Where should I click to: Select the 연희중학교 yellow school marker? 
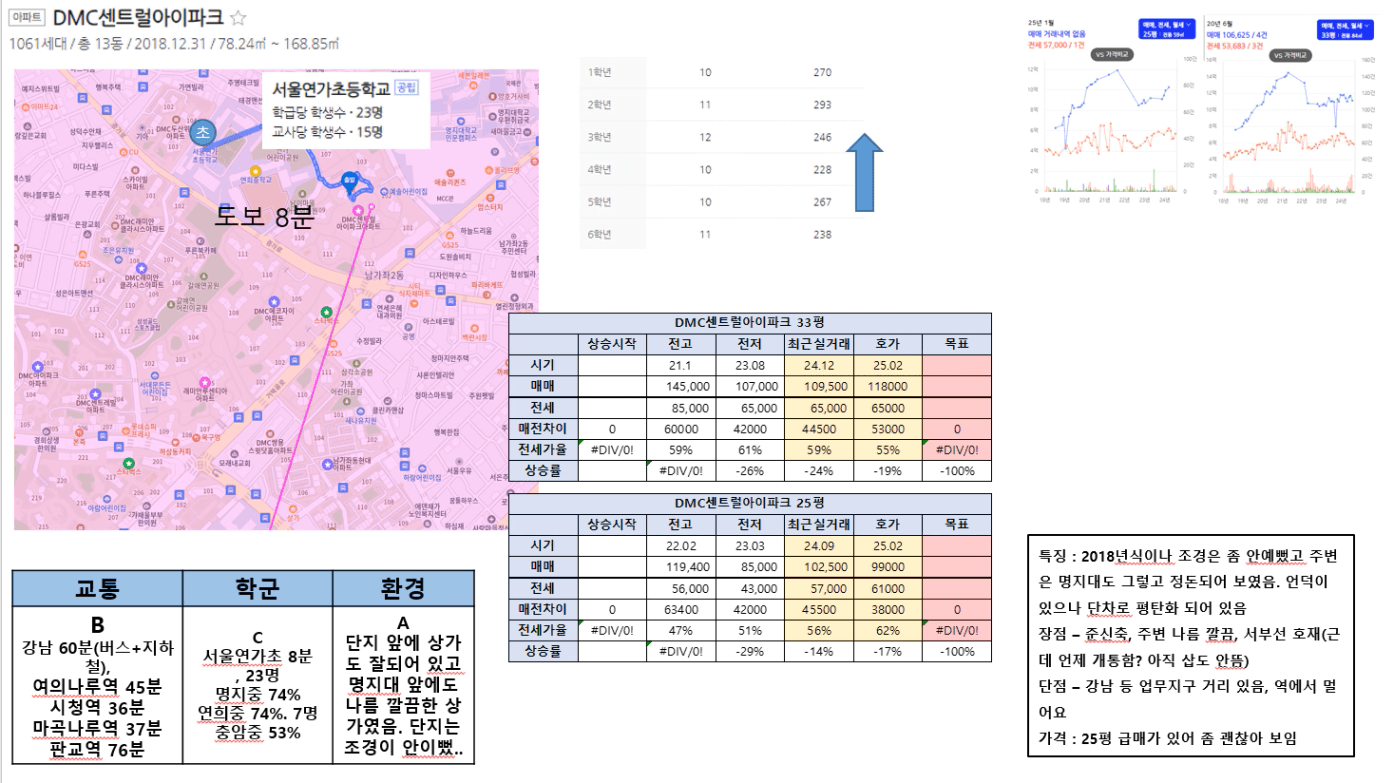pyautogui.click(x=255, y=171)
